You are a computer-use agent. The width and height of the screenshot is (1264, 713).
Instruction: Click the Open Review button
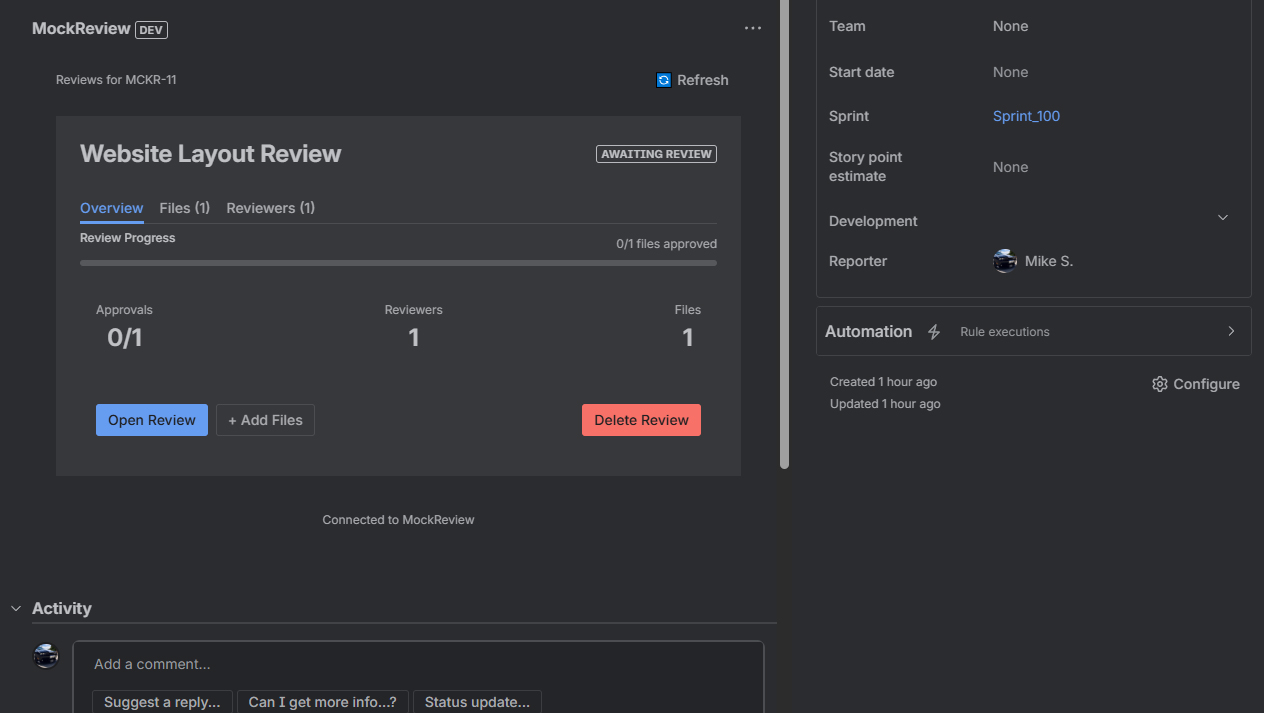click(x=151, y=420)
